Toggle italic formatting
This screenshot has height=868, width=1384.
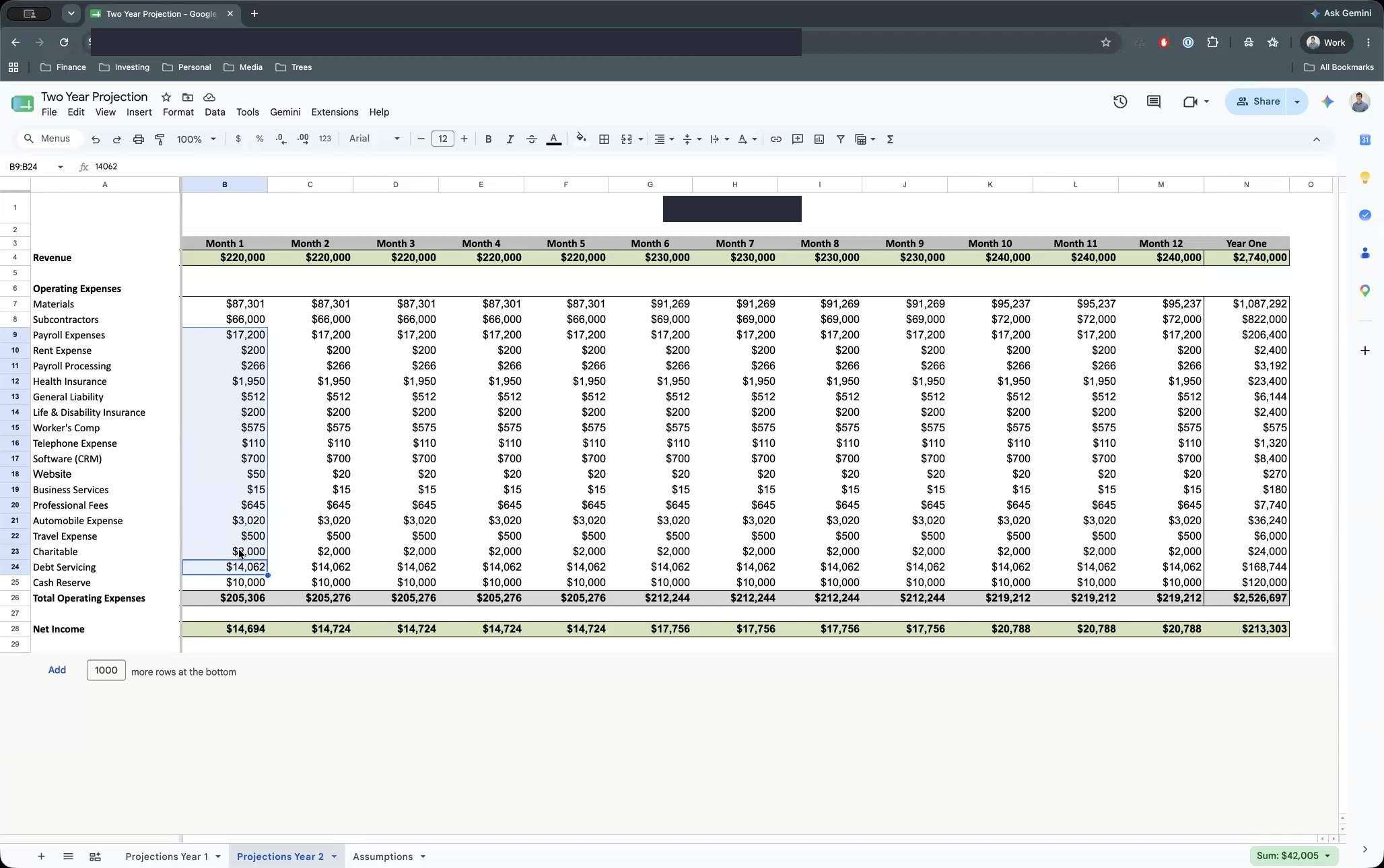pyautogui.click(x=510, y=139)
